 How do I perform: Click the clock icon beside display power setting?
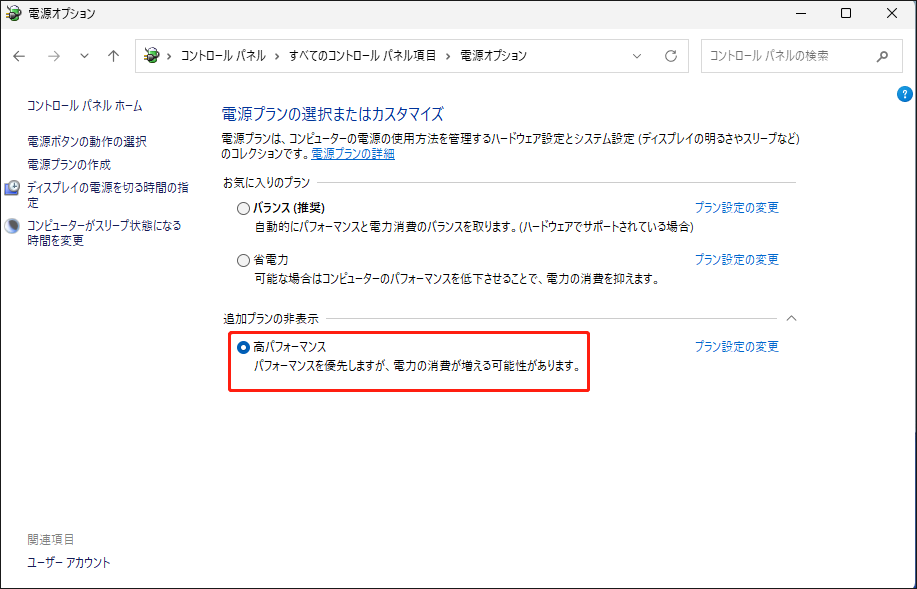pyautogui.click(x=10, y=186)
